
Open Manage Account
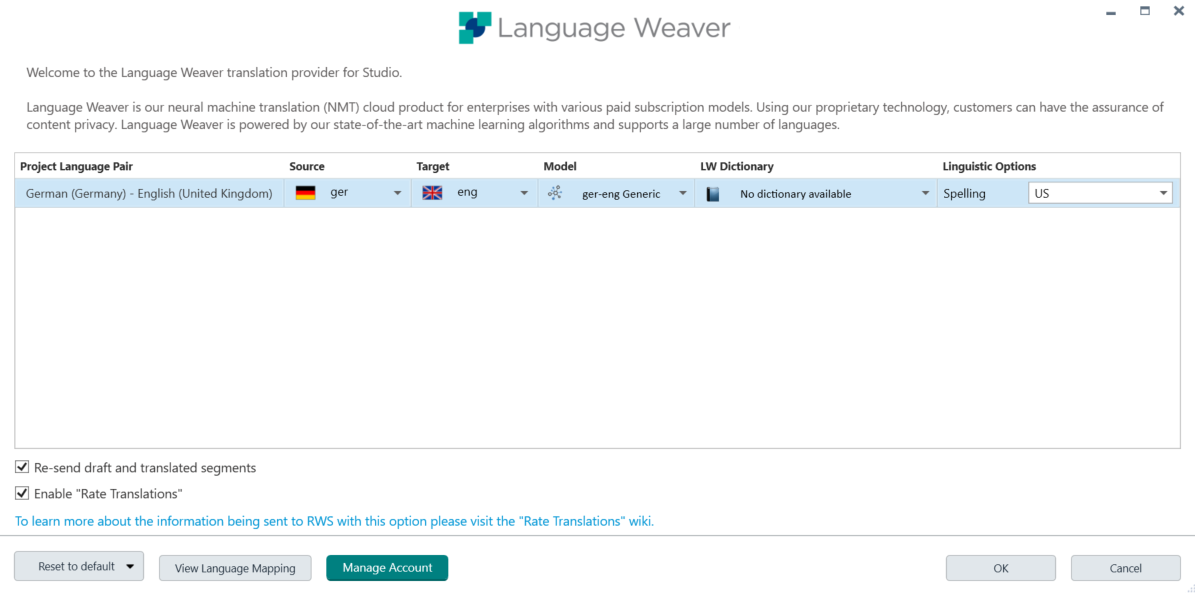[x=387, y=568]
